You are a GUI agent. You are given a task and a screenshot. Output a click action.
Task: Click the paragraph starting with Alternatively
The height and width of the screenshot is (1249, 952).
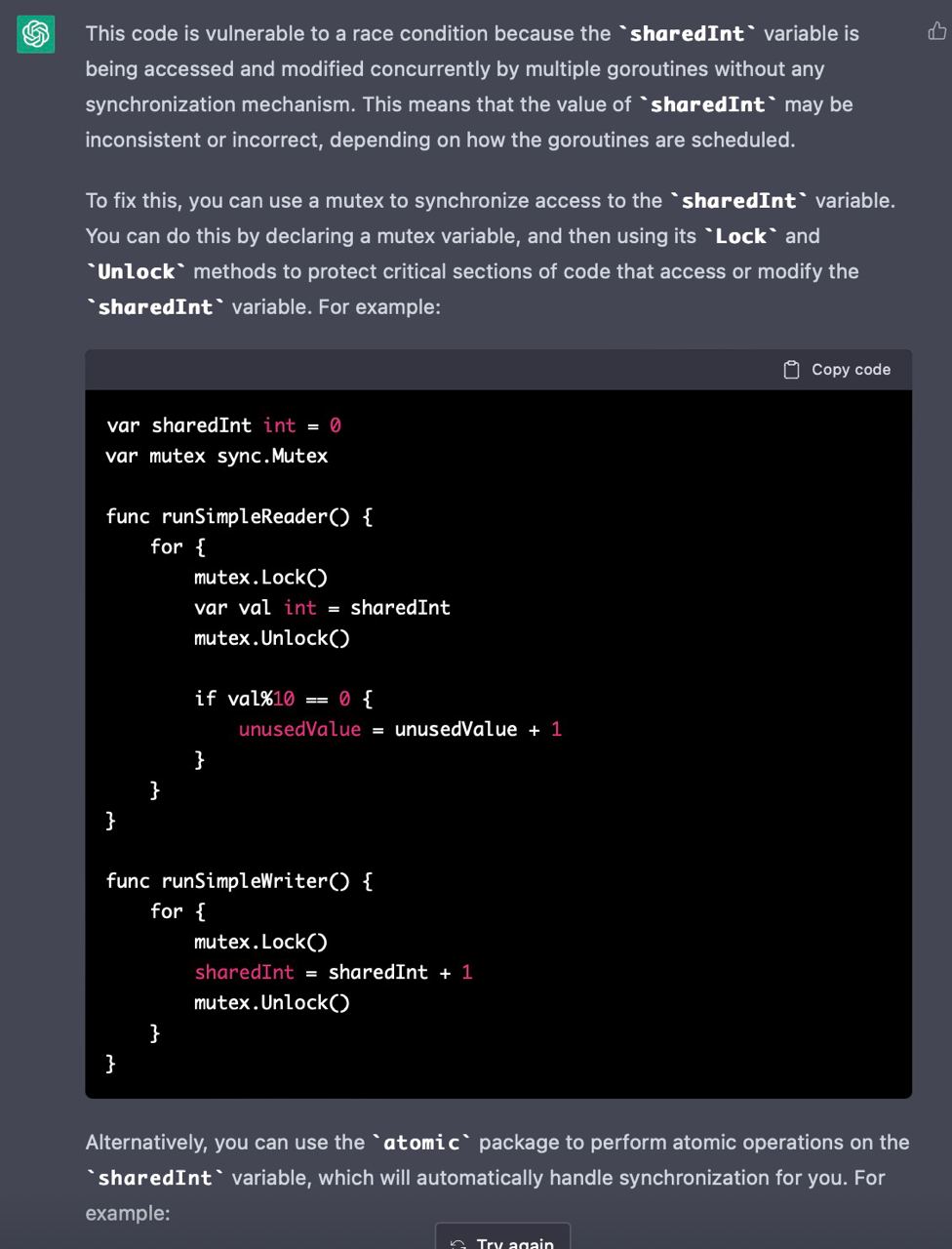click(497, 1177)
